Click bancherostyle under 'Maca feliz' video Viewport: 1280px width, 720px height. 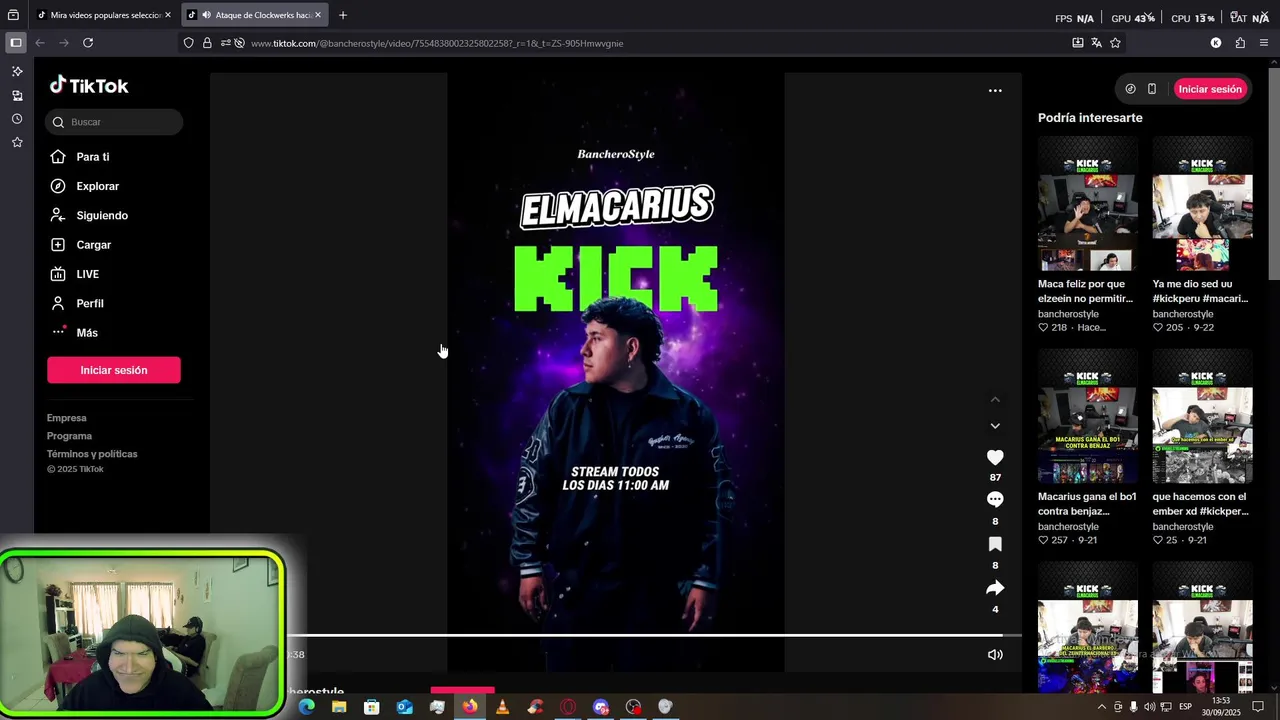click(1068, 314)
